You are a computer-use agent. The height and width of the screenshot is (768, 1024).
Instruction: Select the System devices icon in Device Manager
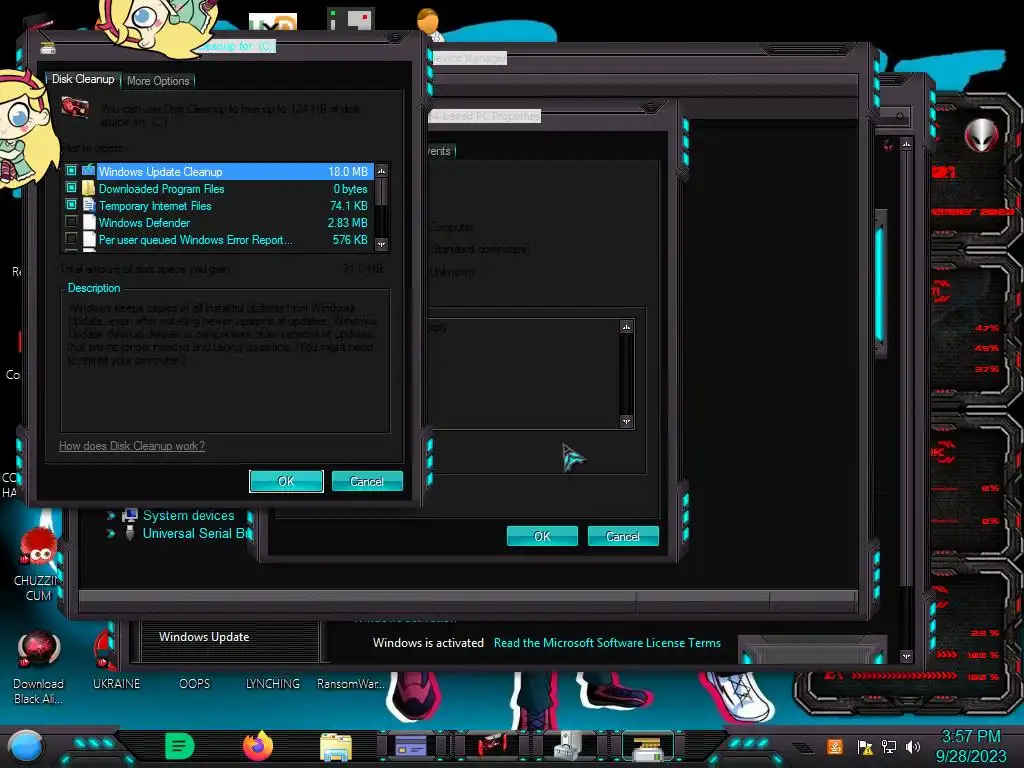[130, 516]
